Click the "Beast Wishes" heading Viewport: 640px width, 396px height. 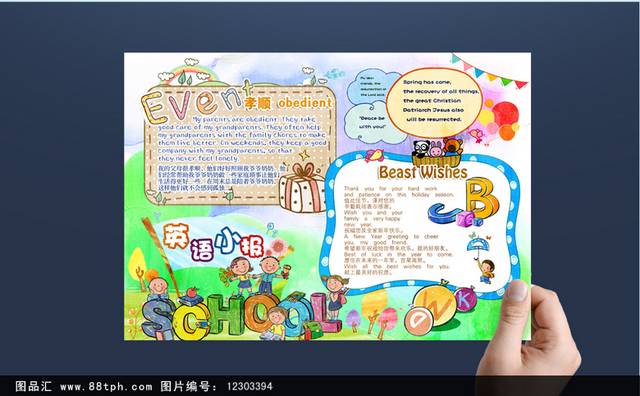coord(423,172)
